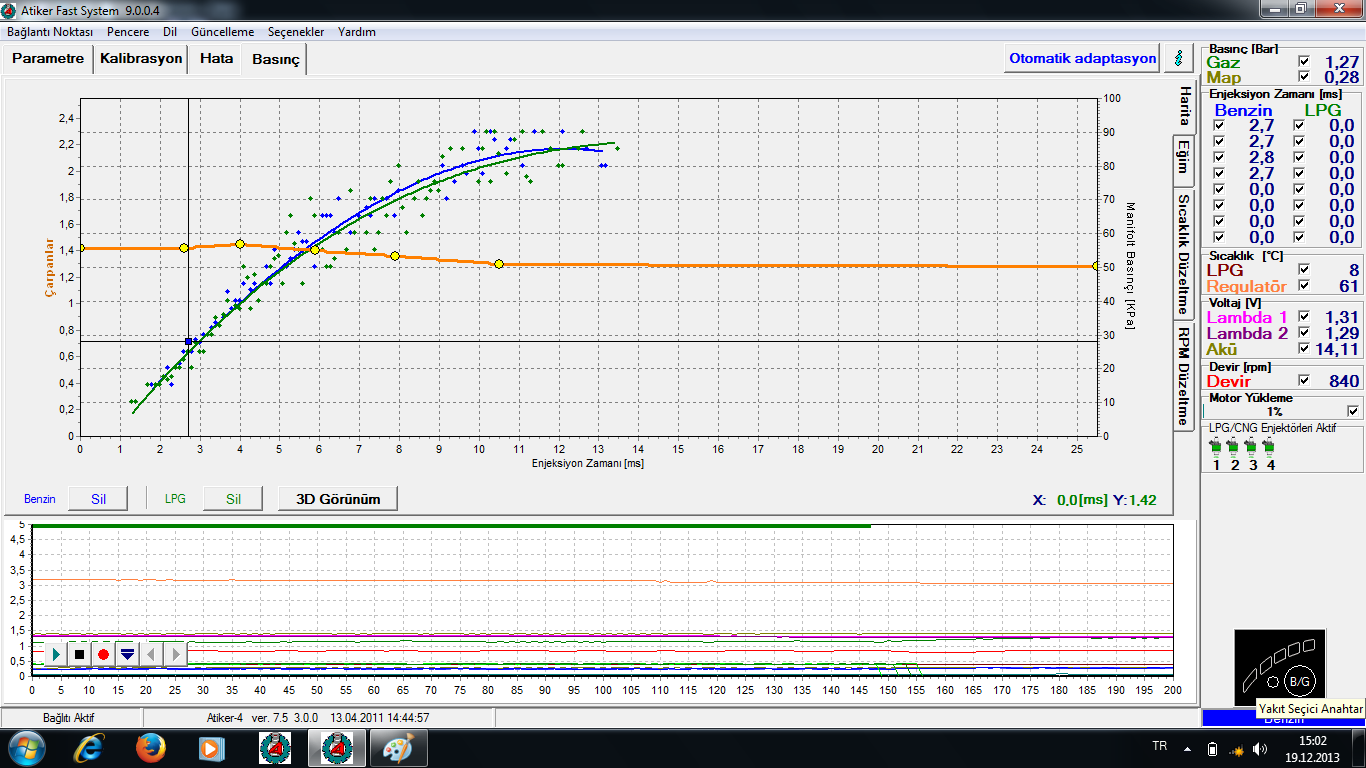Viewport: 1366px width, 768px height.
Task: Switch to the first Atiker taskbar window
Action: coord(274,747)
